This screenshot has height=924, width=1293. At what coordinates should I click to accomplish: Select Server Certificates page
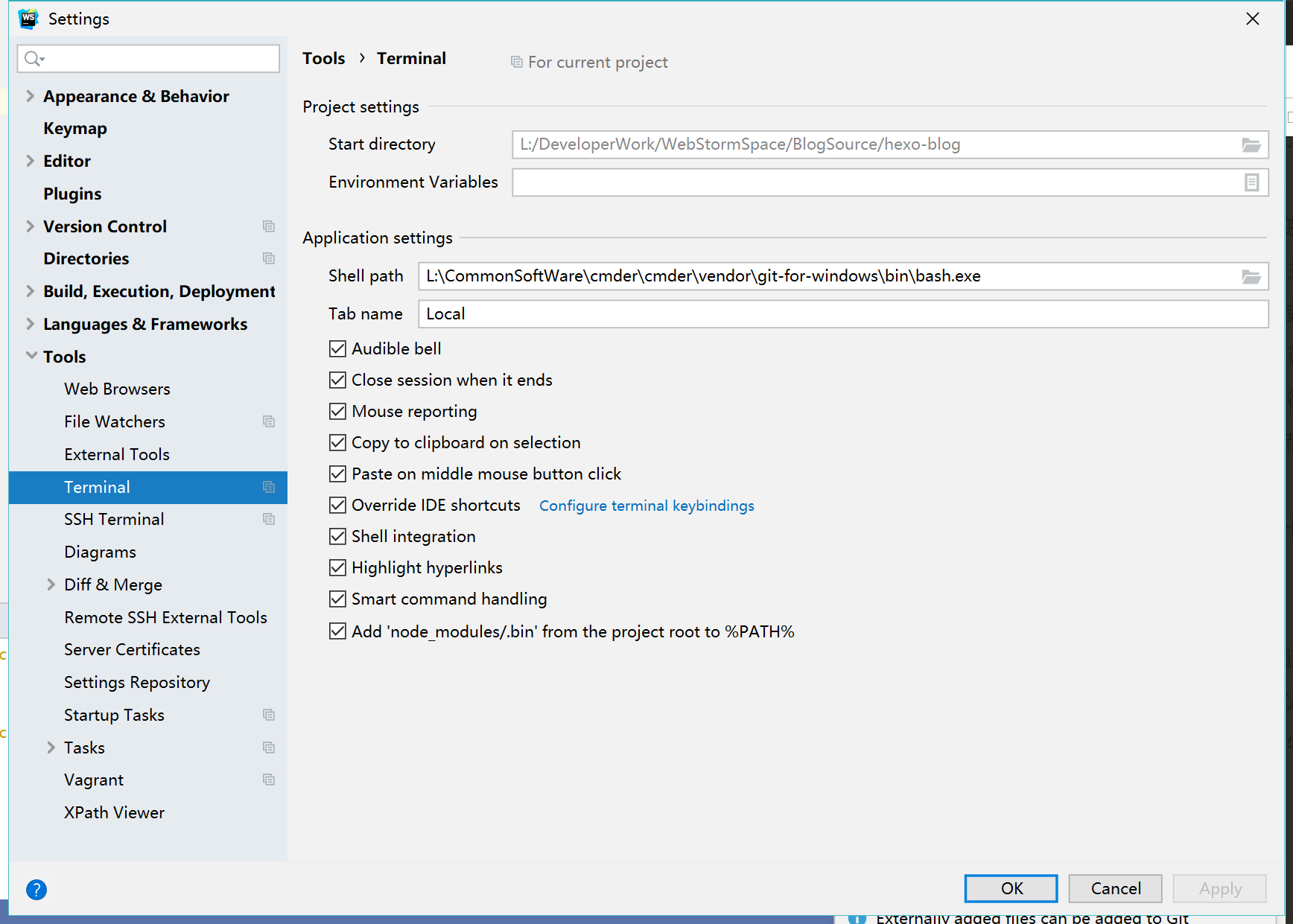tap(132, 649)
